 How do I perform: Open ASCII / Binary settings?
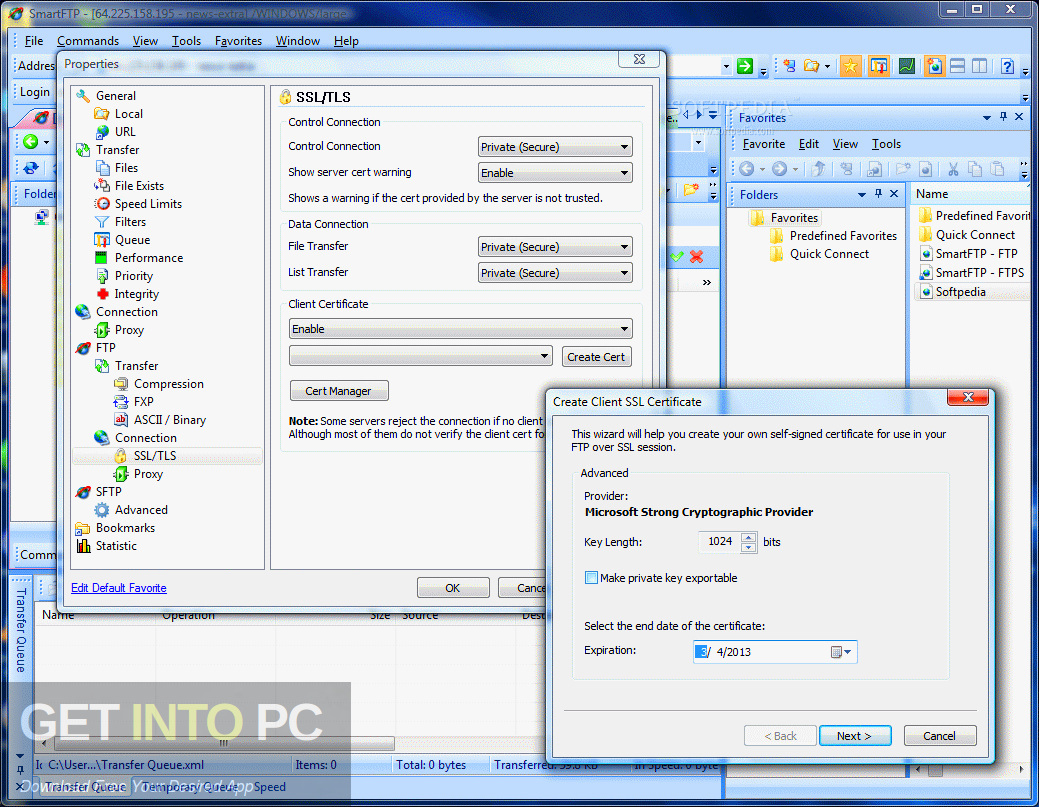[x=170, y=419]
